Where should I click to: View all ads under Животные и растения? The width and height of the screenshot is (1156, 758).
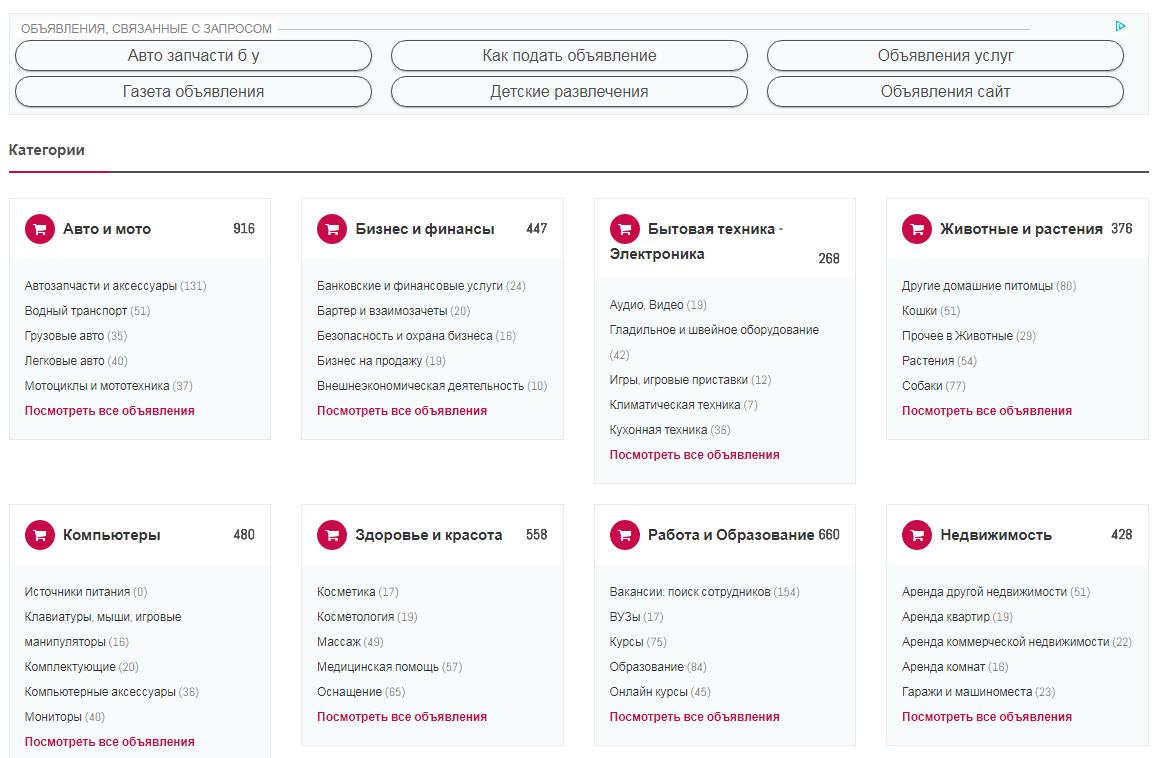click(x=986, y=411)
